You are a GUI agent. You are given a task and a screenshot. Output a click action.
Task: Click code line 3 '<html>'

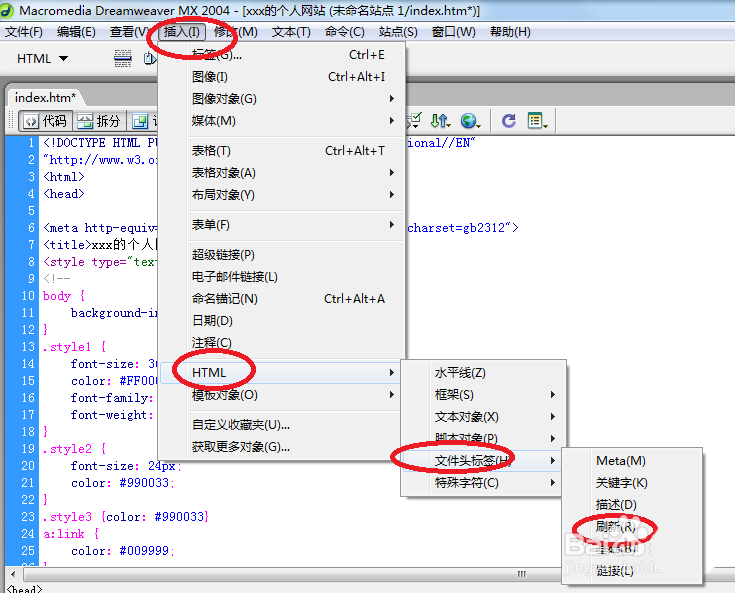tap(64, 177)
